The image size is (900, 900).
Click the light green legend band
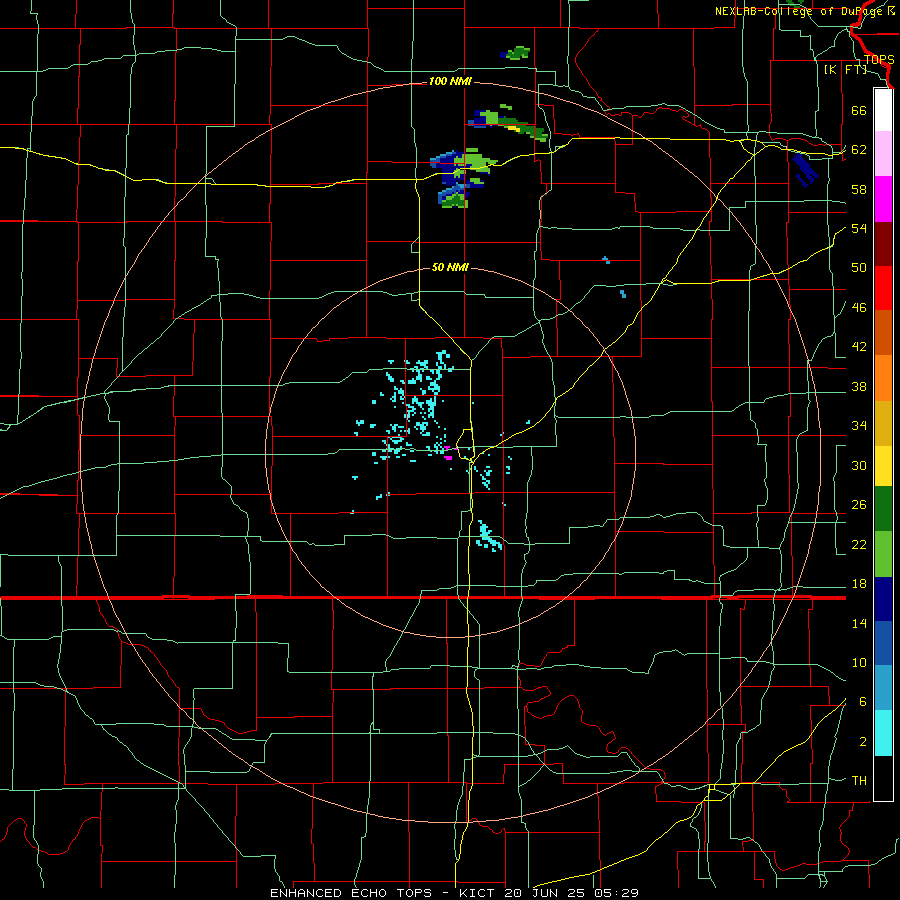pyautogui.click(x=883, y=554)
